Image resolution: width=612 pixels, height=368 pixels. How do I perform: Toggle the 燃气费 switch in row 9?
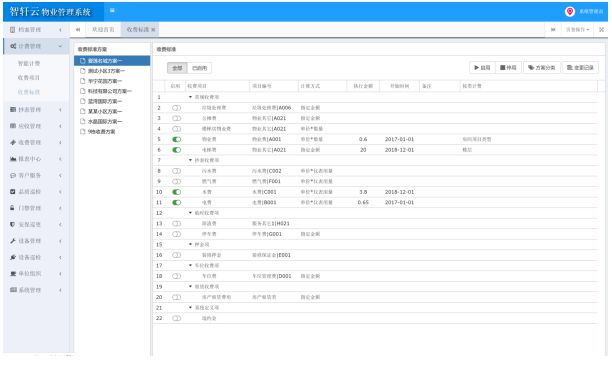click(x=176, y=181)
